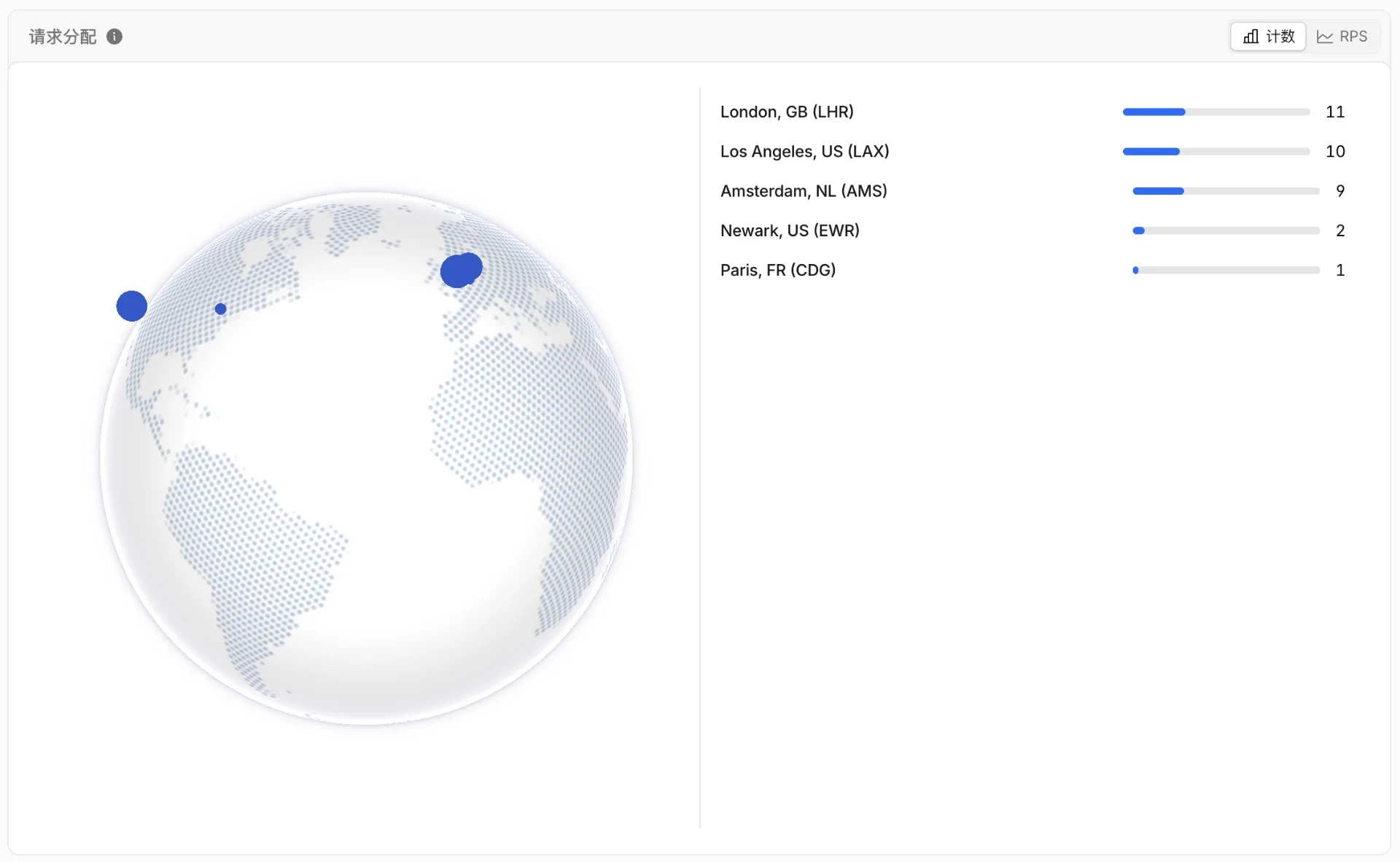
Task: Click the large European marker cluster on globe
Action: (x=461, y=270)
